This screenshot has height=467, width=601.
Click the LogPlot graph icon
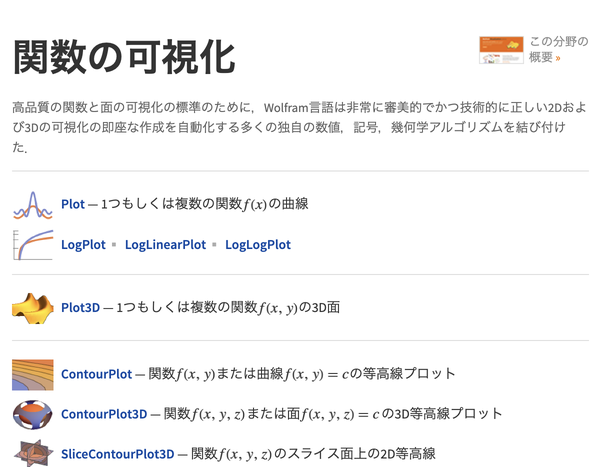[32, 244]
